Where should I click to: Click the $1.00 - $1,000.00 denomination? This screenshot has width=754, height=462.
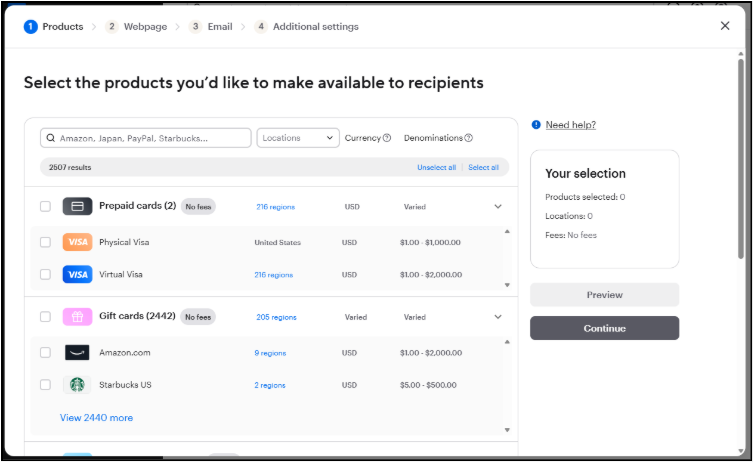point(430,242)
